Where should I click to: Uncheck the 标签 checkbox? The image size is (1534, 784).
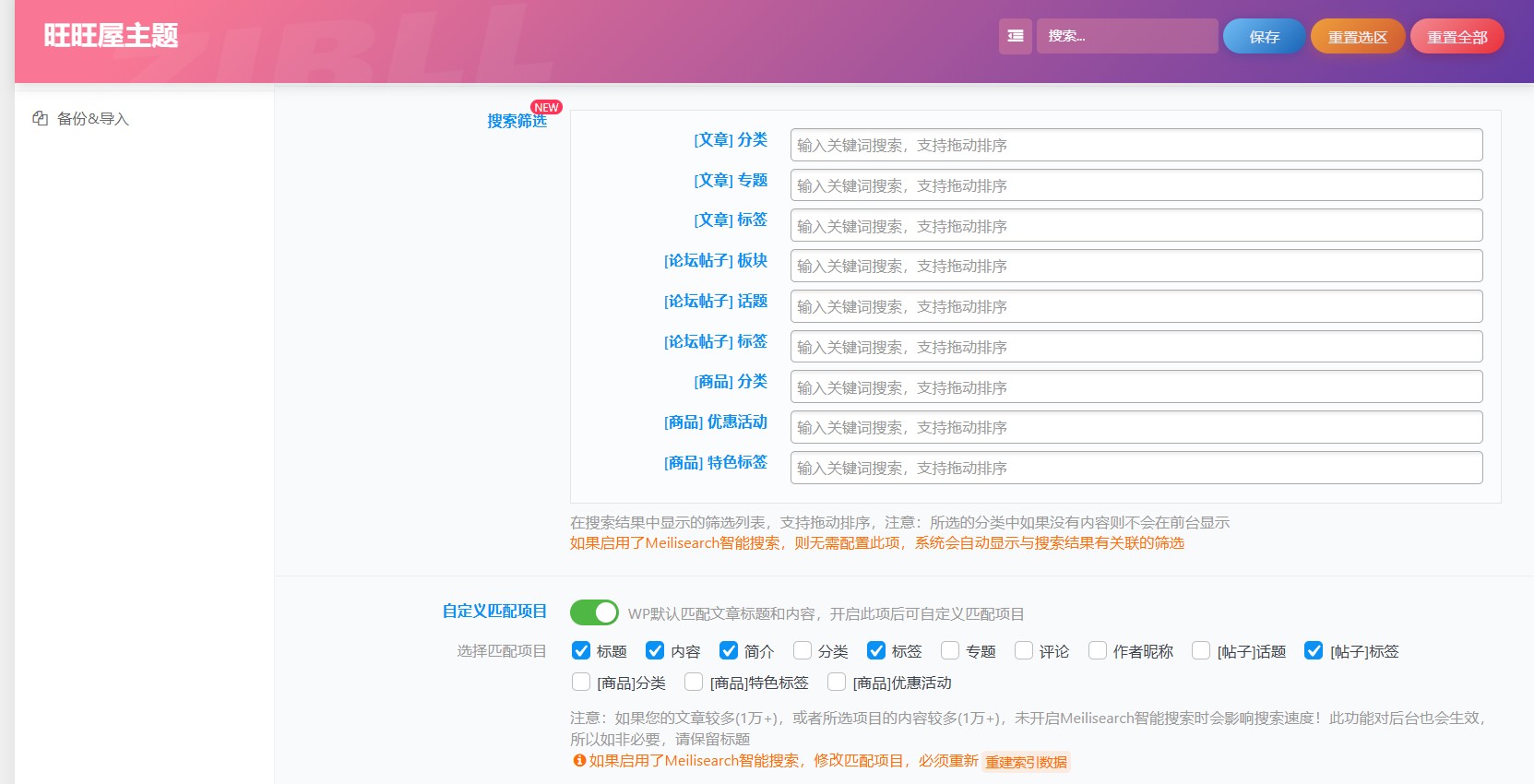876,650
